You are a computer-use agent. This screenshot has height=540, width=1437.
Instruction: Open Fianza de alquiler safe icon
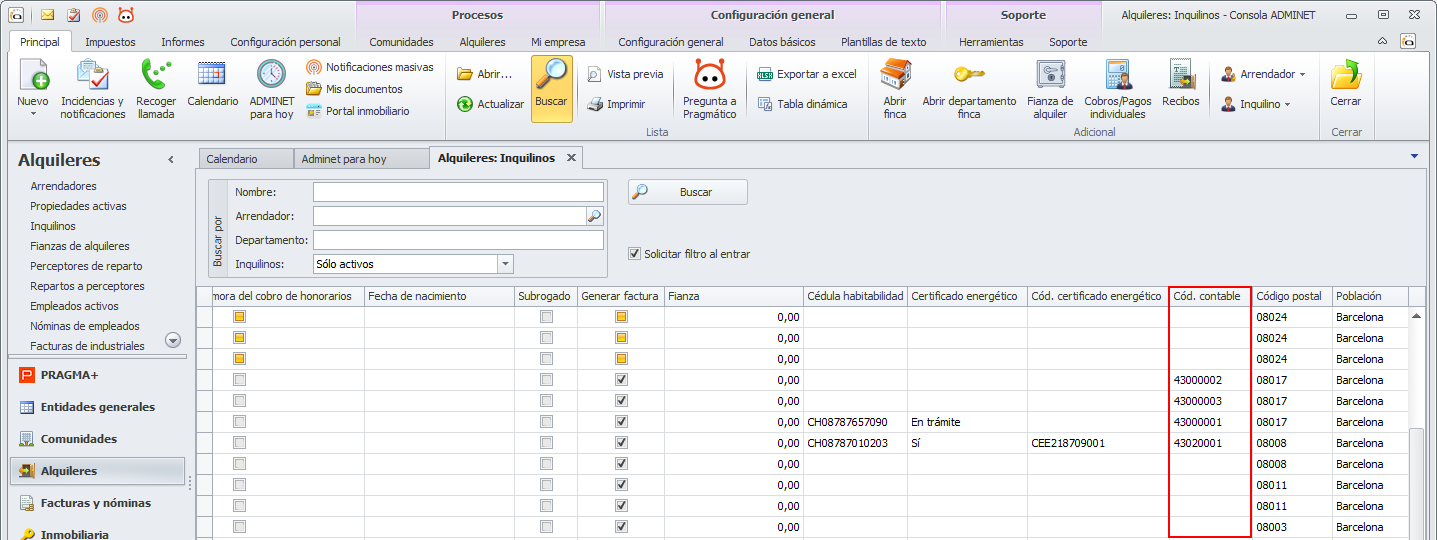tap(1050, 76)
